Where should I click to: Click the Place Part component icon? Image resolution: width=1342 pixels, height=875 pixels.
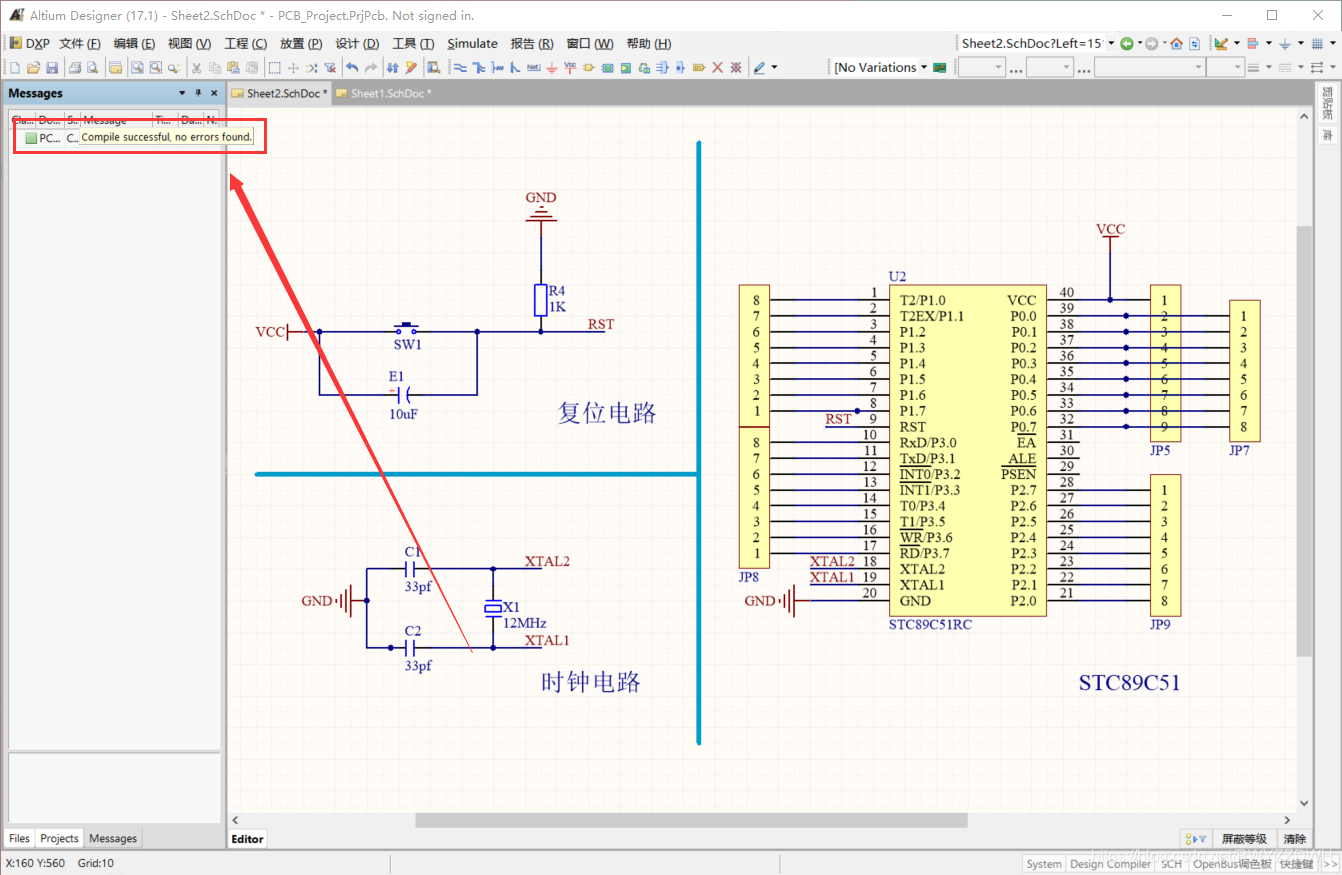pos(588,68)
